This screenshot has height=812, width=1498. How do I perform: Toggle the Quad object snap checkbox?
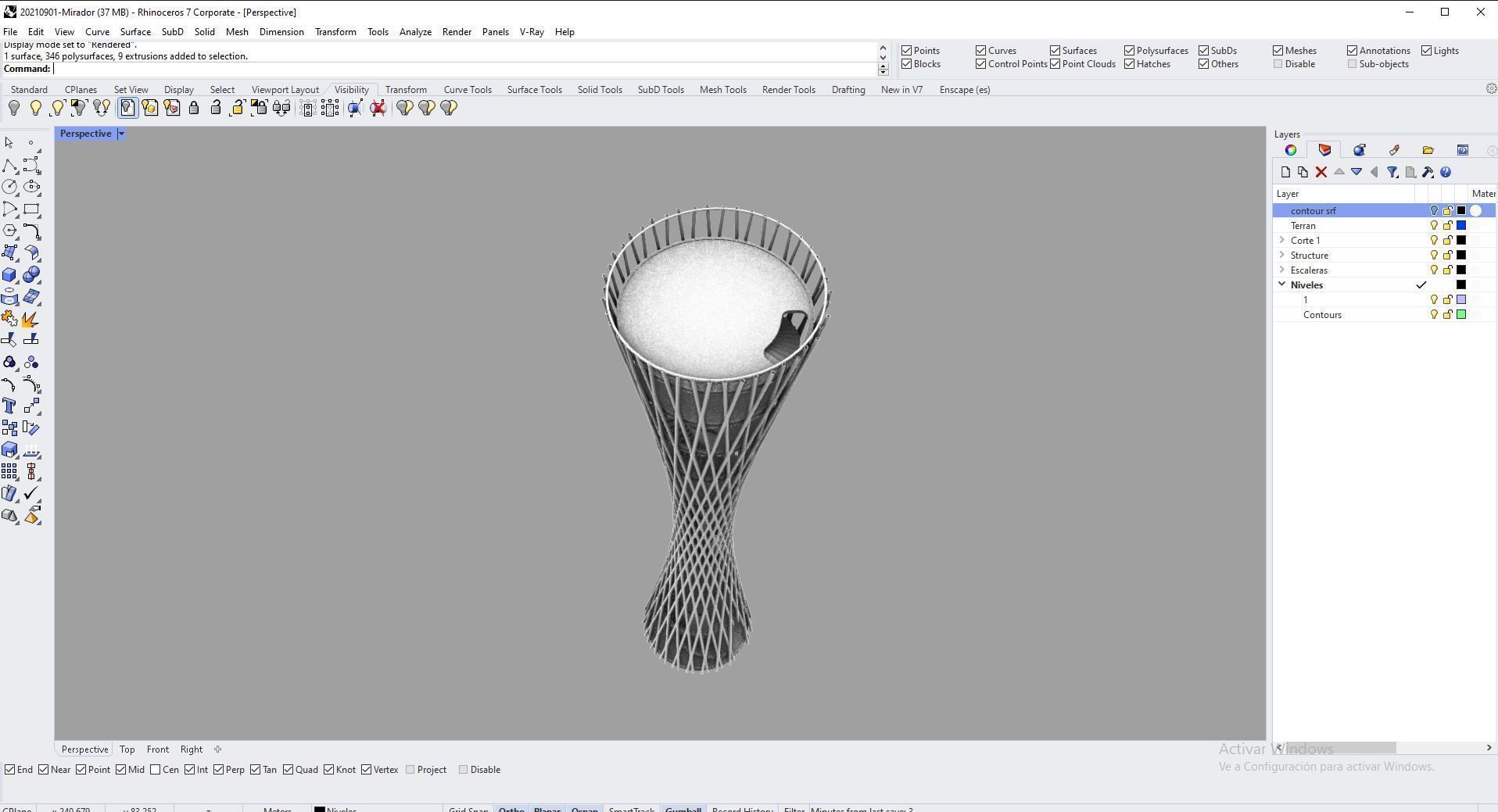coord(288,770)
